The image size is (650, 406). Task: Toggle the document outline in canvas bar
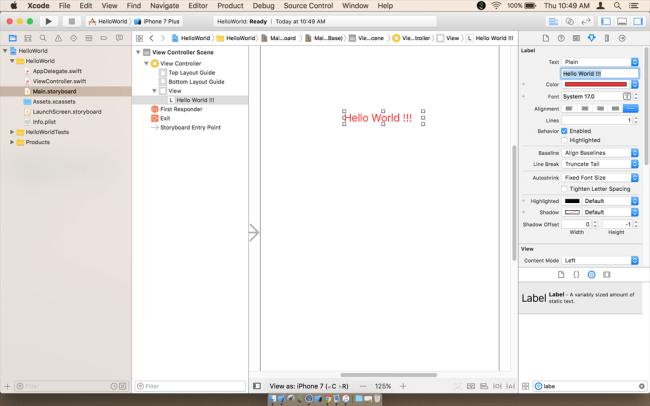[257, 386]
